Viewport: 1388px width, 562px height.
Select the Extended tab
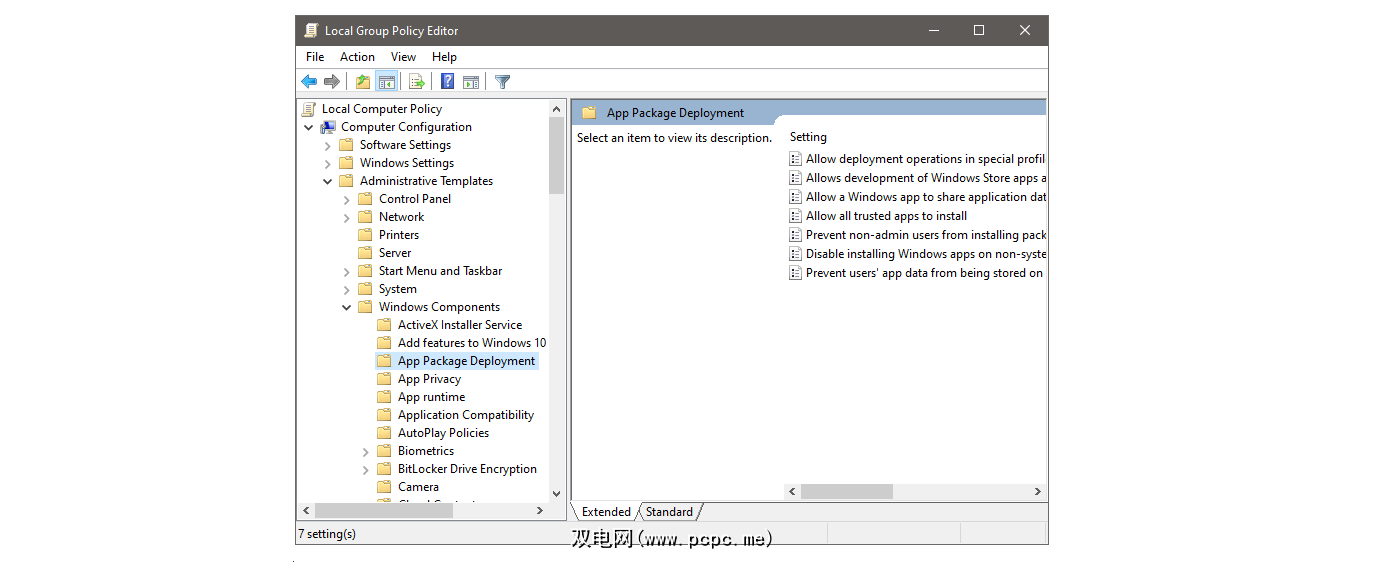tap(606, 512)
